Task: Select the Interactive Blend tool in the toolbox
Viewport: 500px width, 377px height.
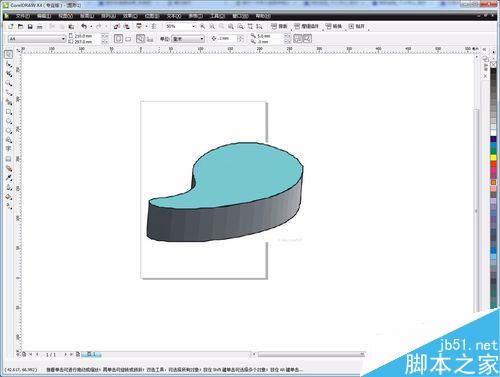Action: click(9, 168)
